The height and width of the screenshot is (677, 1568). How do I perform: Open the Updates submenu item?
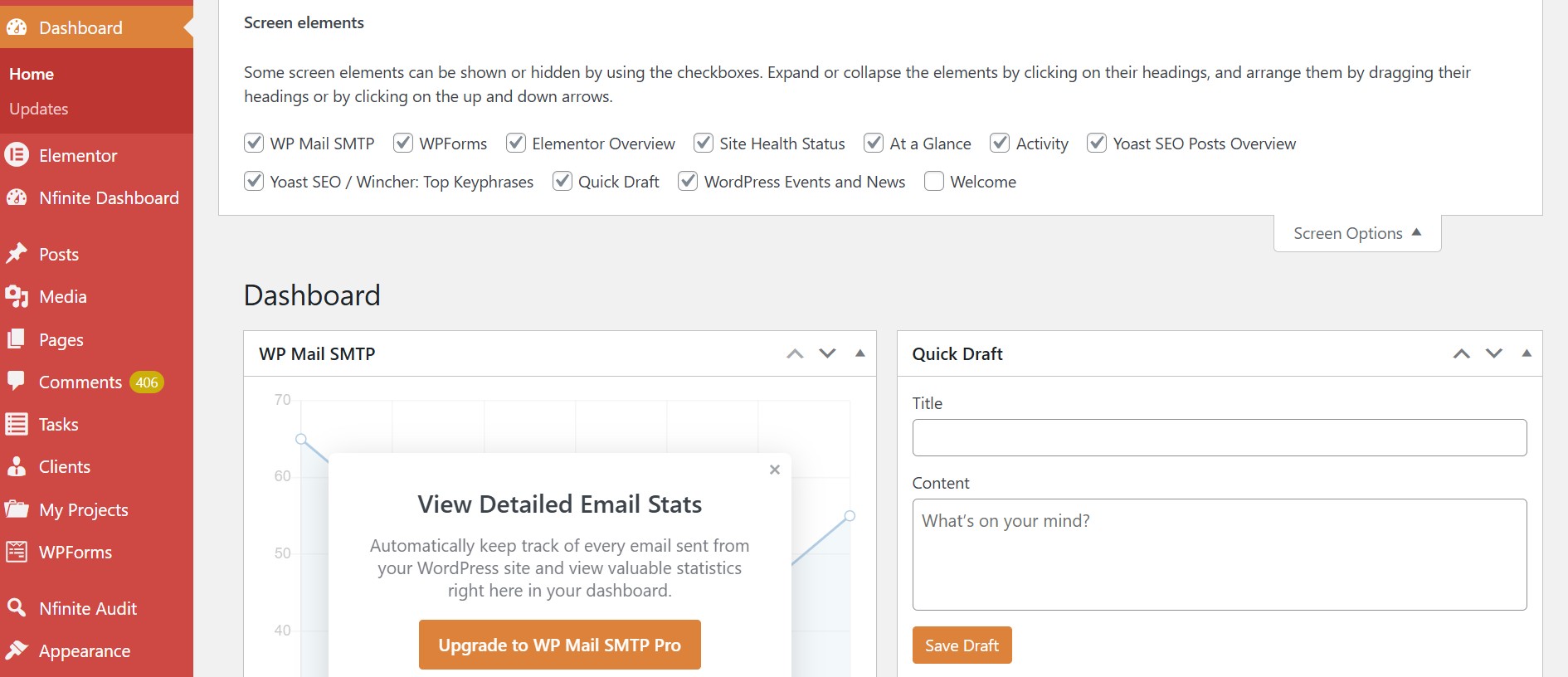pos(39,109)
